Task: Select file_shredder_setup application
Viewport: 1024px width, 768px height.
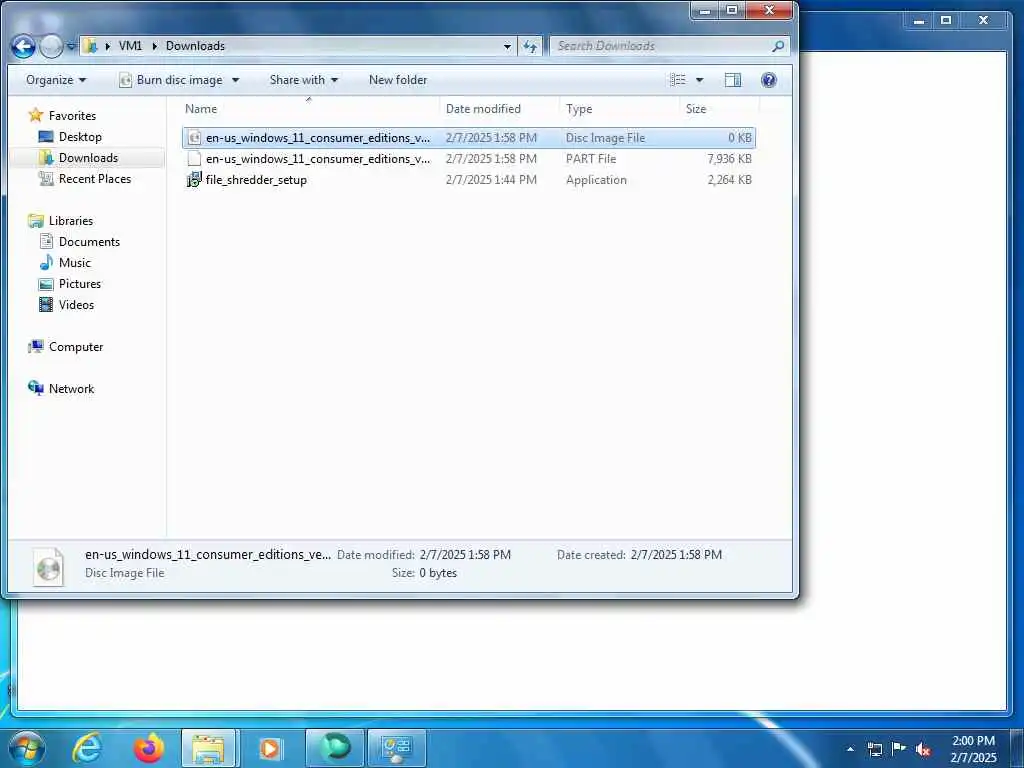Action: pos(468,180)
